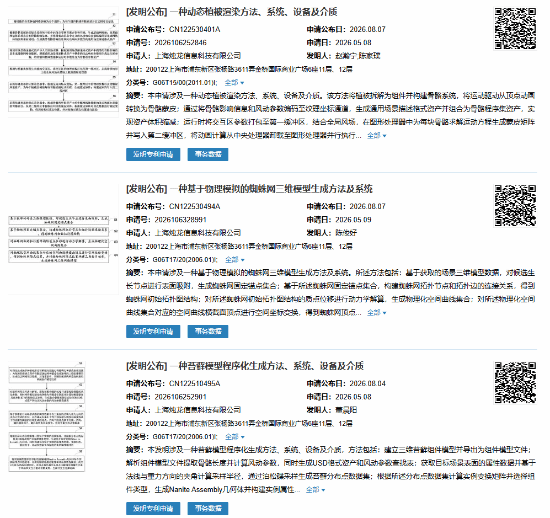The height and width of the screenshot is (518, 550).
Task: Open title link 一种基于物理模拟的蜘蛛网三维模型生成方法及系统
Action: pos(271,189)
